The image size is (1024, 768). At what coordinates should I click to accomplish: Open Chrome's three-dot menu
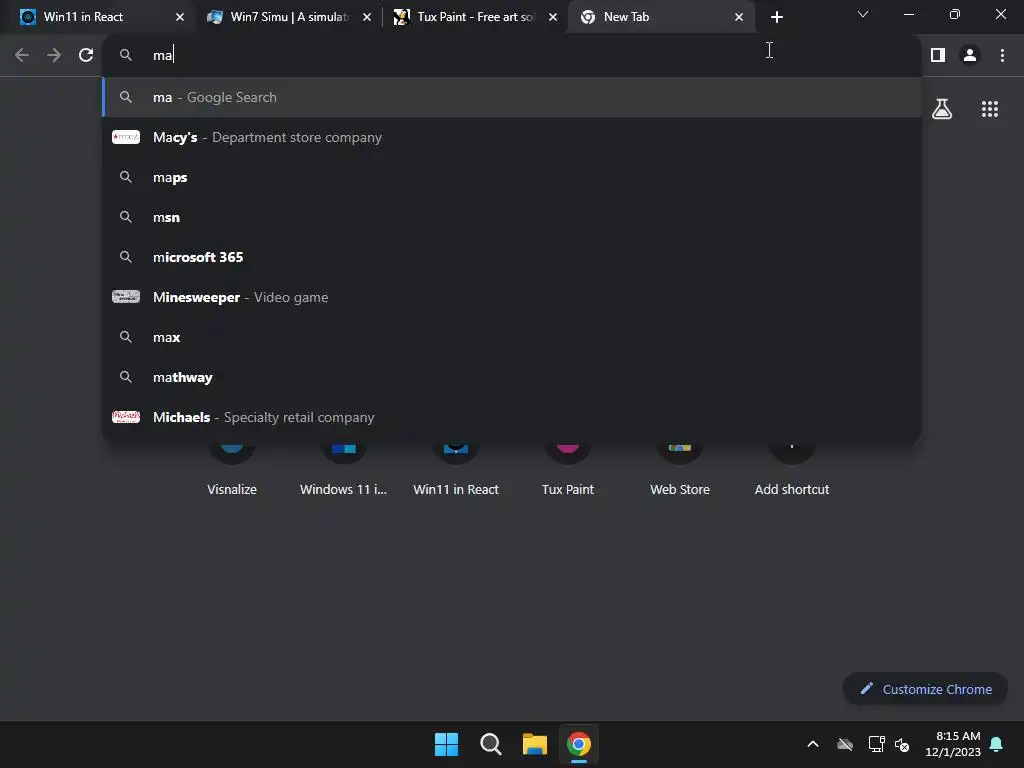pos(1002,55)
